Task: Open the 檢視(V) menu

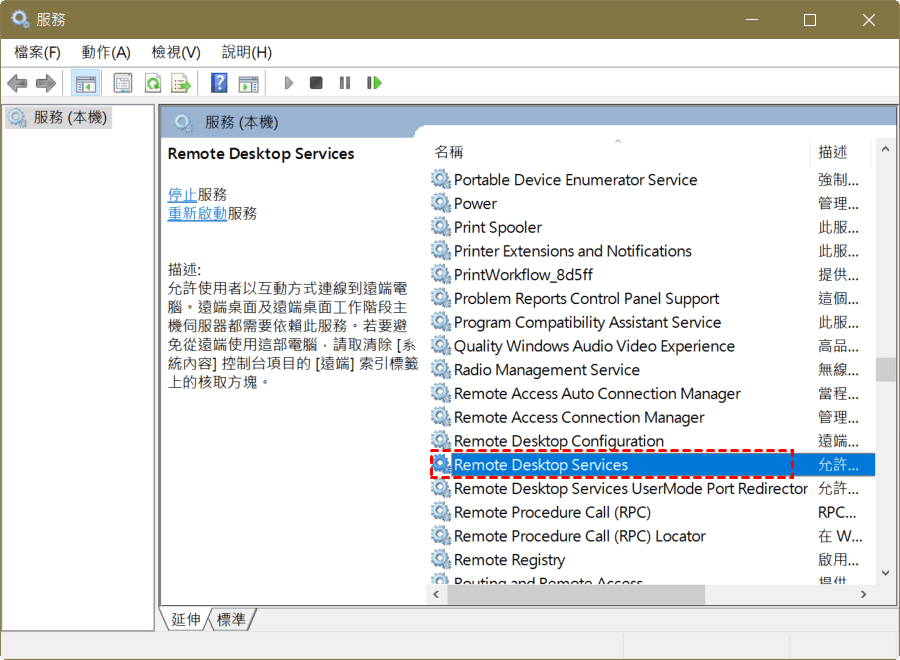Action: (176, 52)
